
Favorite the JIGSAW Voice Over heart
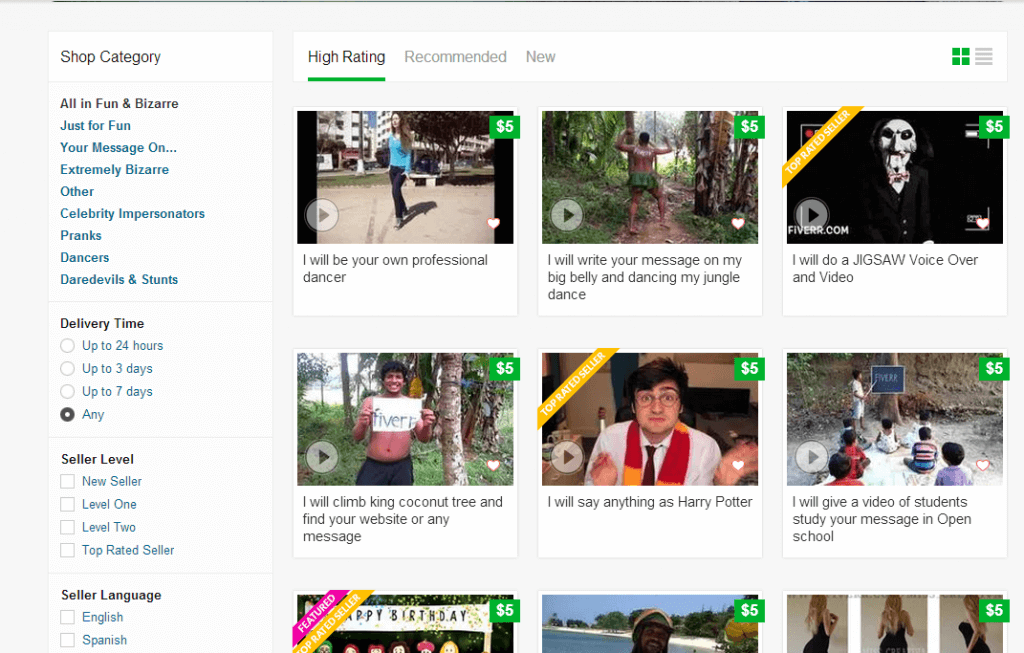[x=982, y=223]
